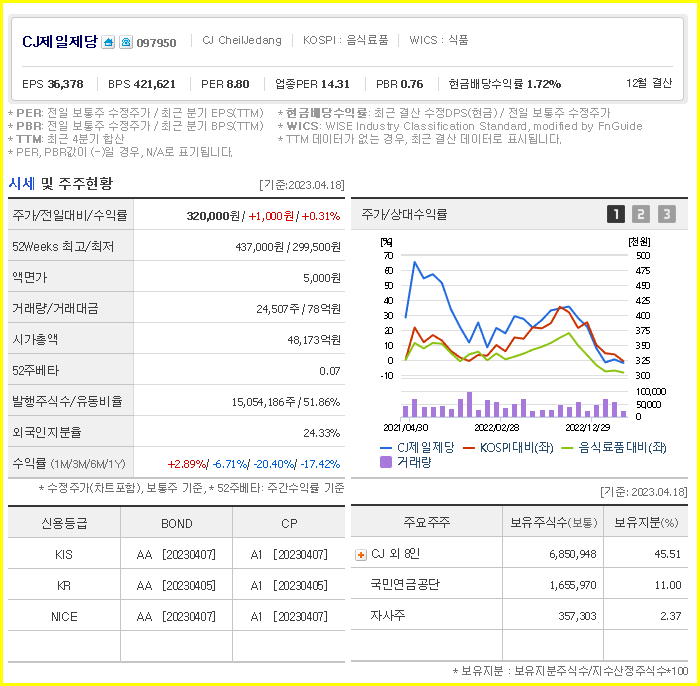Click the NICE CP rating A1 [20230407]

pyautogui.click(x=289, y=617)
